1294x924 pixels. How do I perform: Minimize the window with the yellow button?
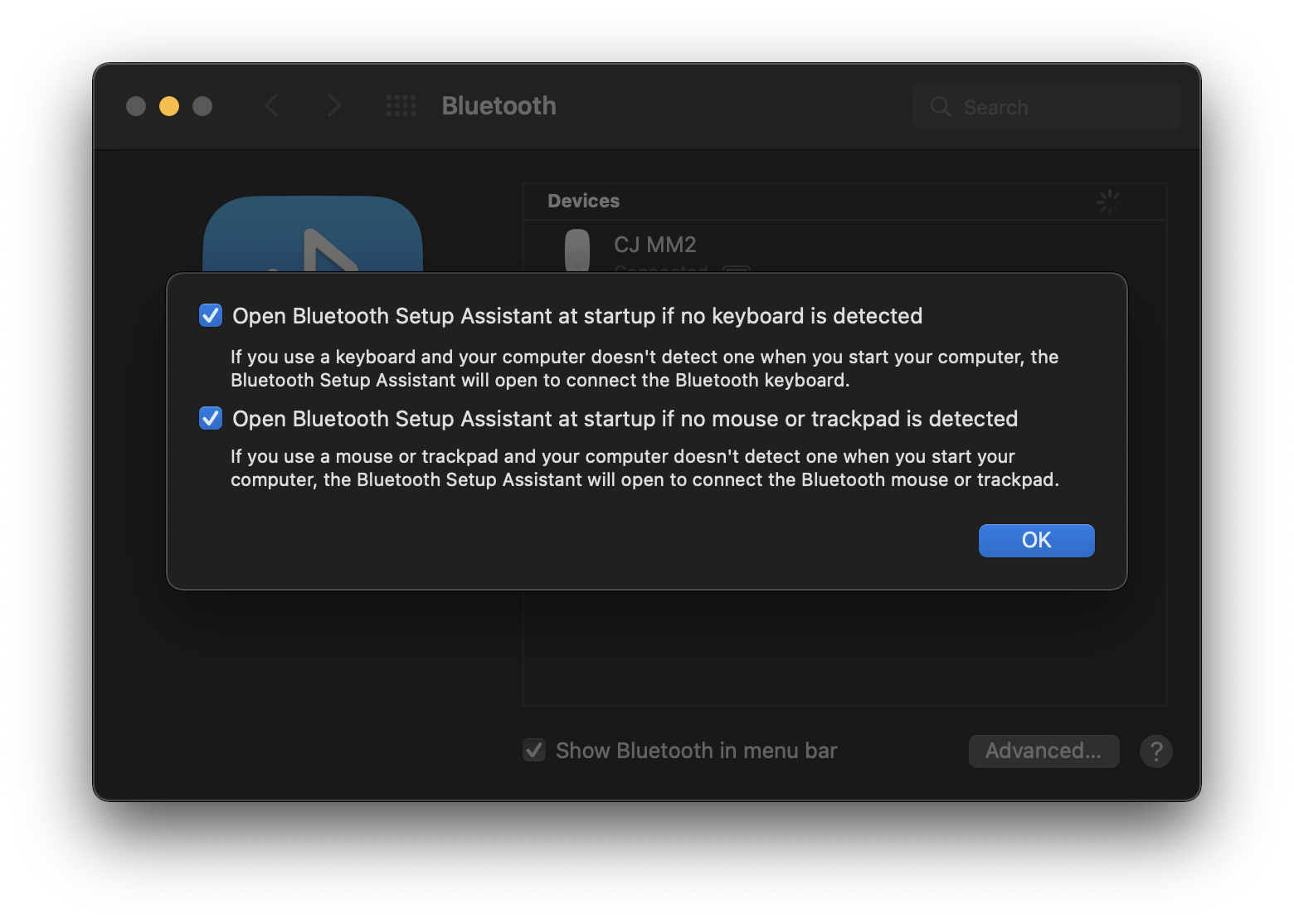coord(169,106)
